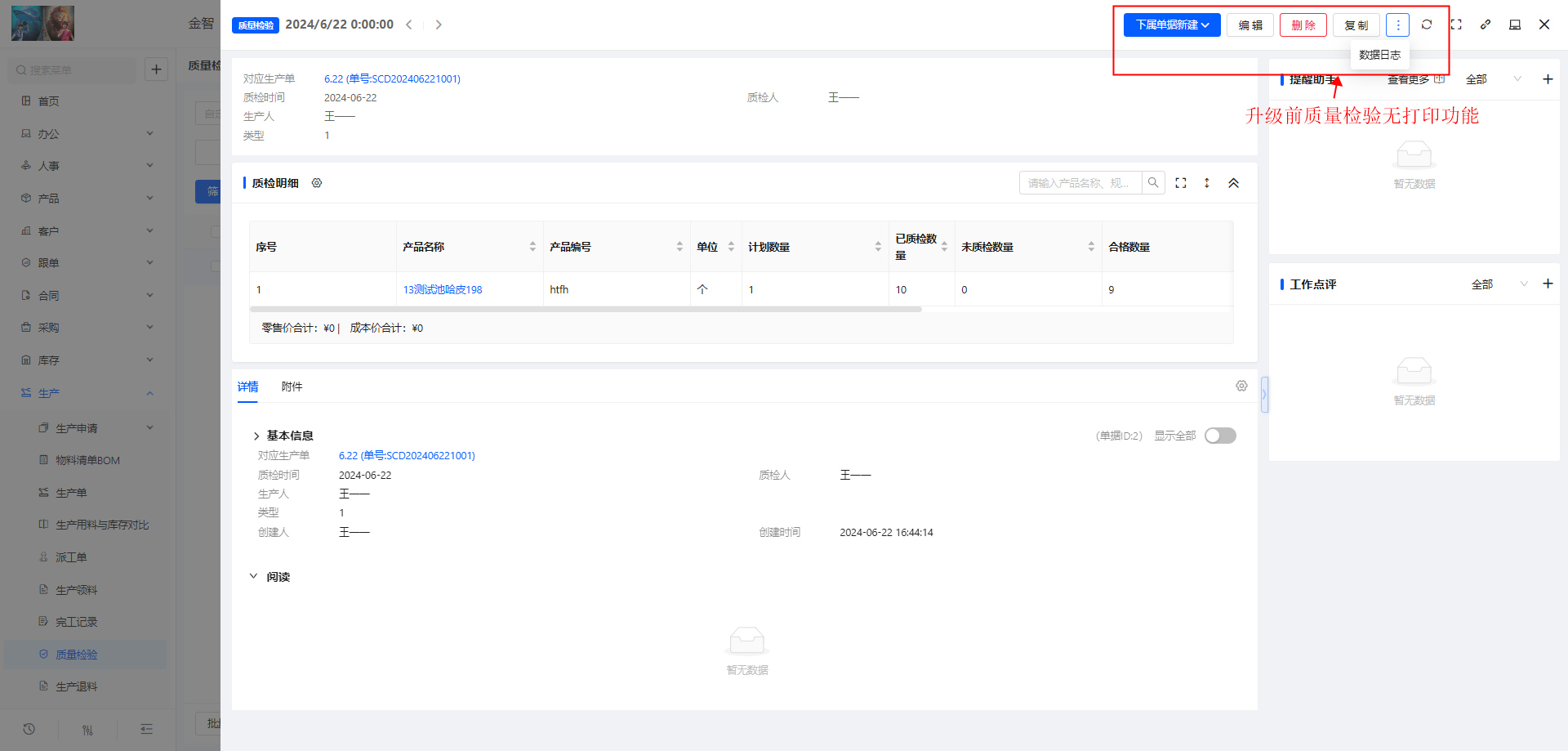Collapse 阅读 section
Image resolution: width=1568 pixels, height=751 pixels.
[253, 576]
